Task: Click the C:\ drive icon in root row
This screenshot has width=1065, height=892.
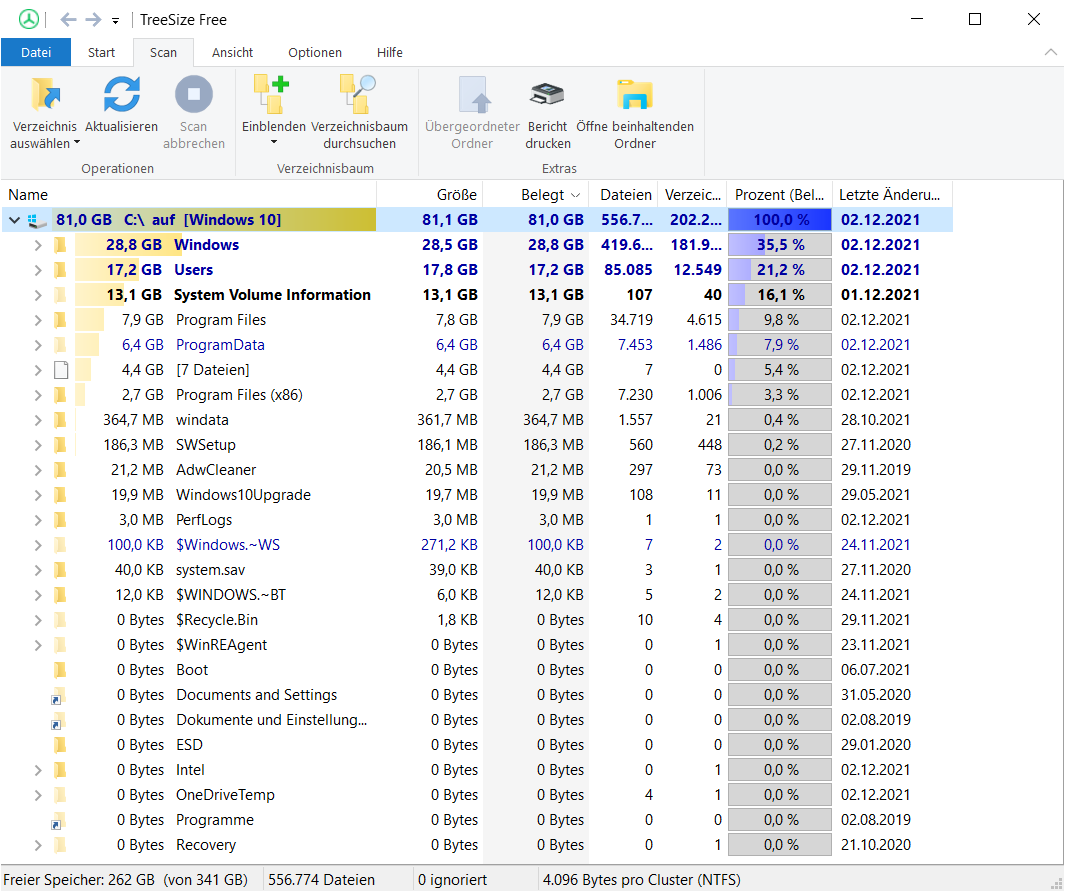Action: [x=37, y=220]
